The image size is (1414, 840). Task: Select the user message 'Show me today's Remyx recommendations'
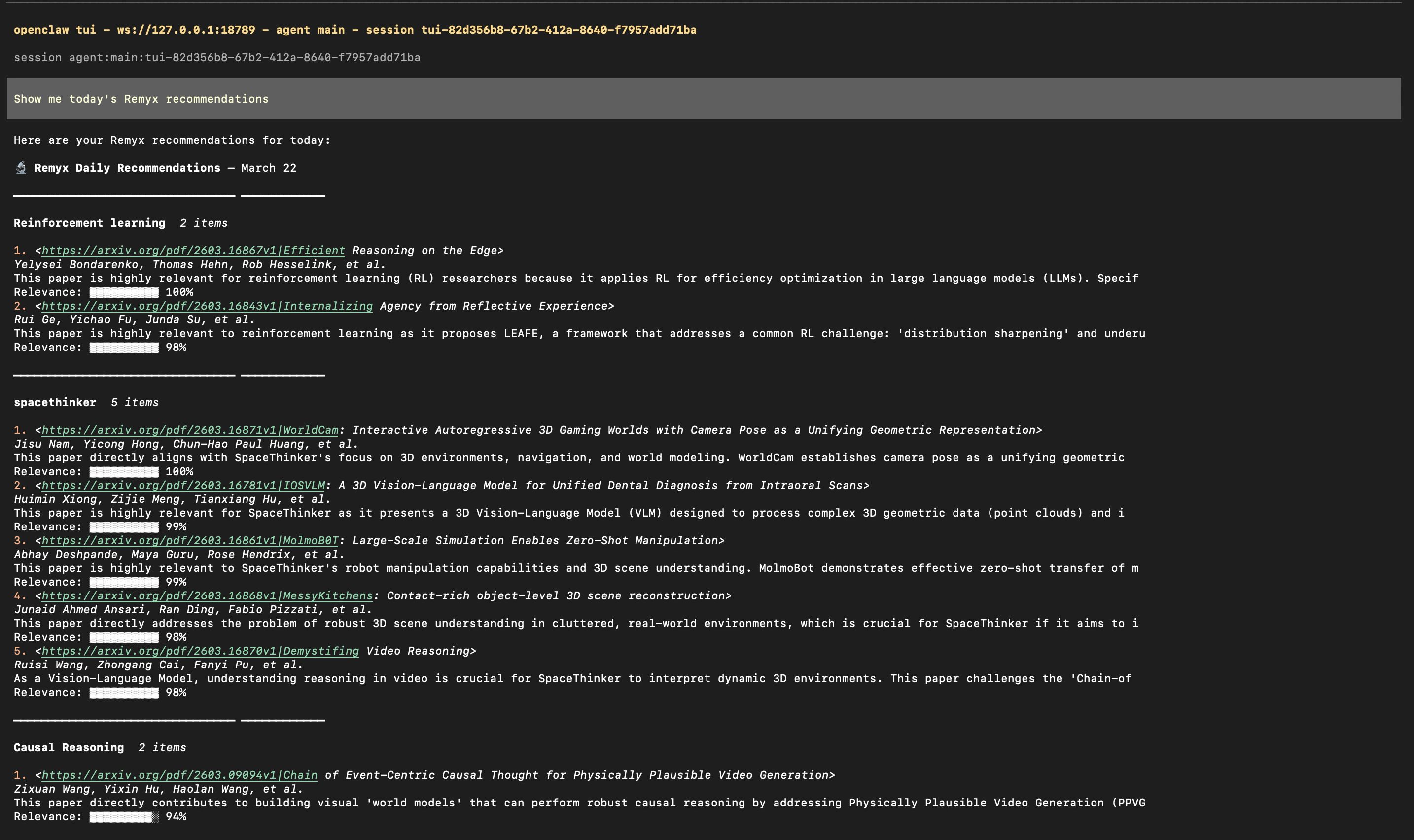pyautogui.click(x=141, y=98)
